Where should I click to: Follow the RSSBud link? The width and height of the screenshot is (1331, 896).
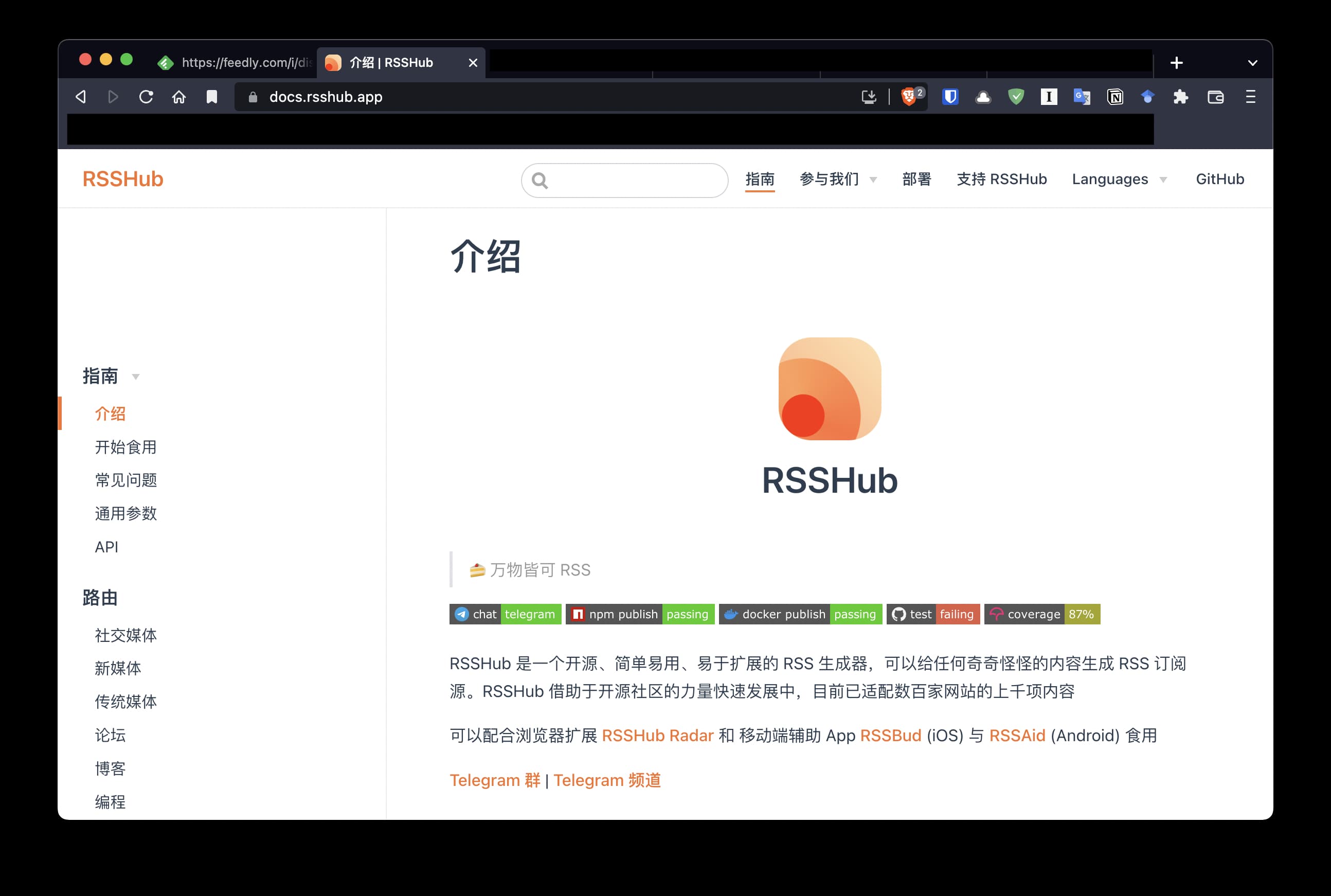891,736
